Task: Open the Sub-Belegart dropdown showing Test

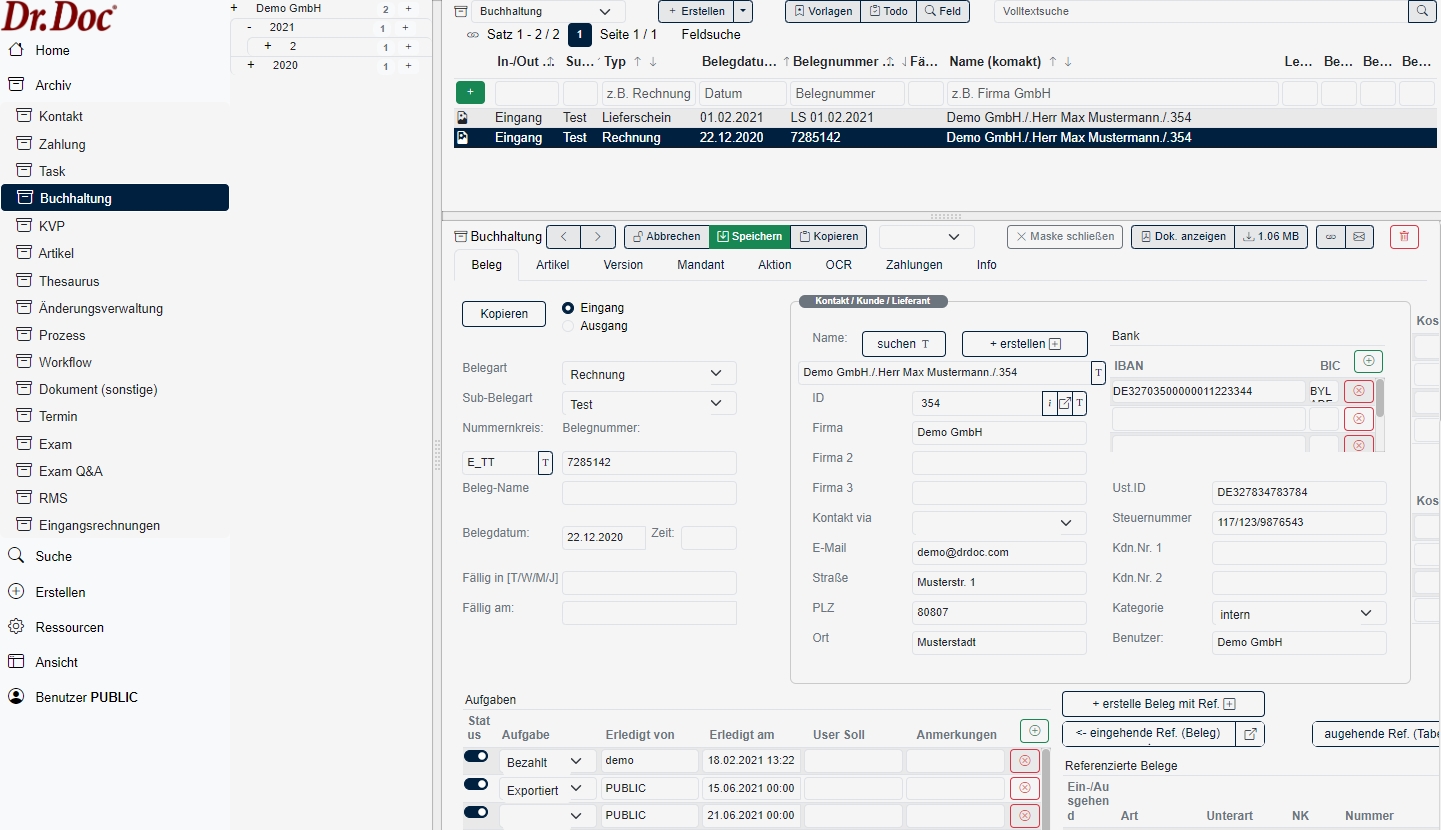Action: (x=649, y=404)
